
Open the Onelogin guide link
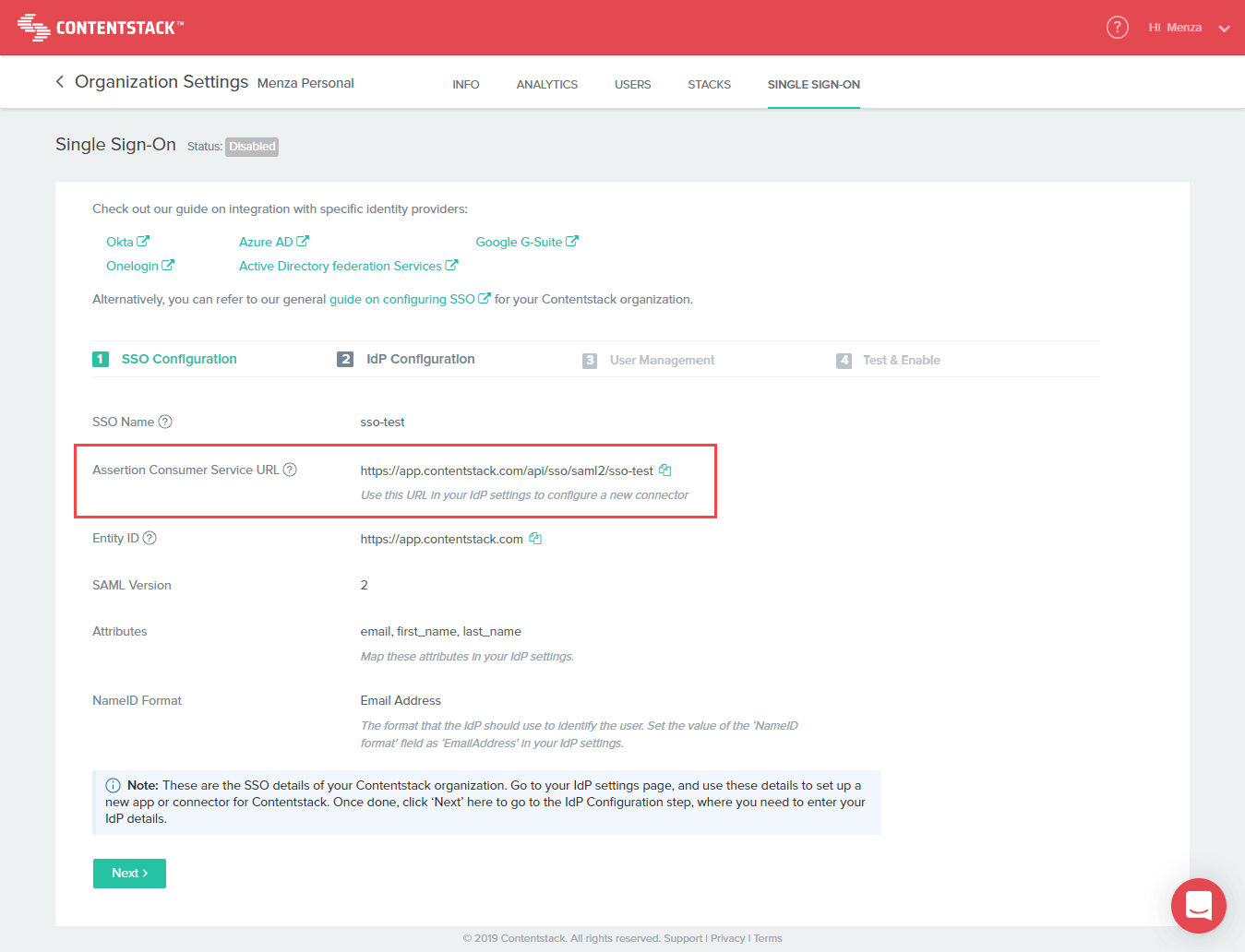pos(140,266)
